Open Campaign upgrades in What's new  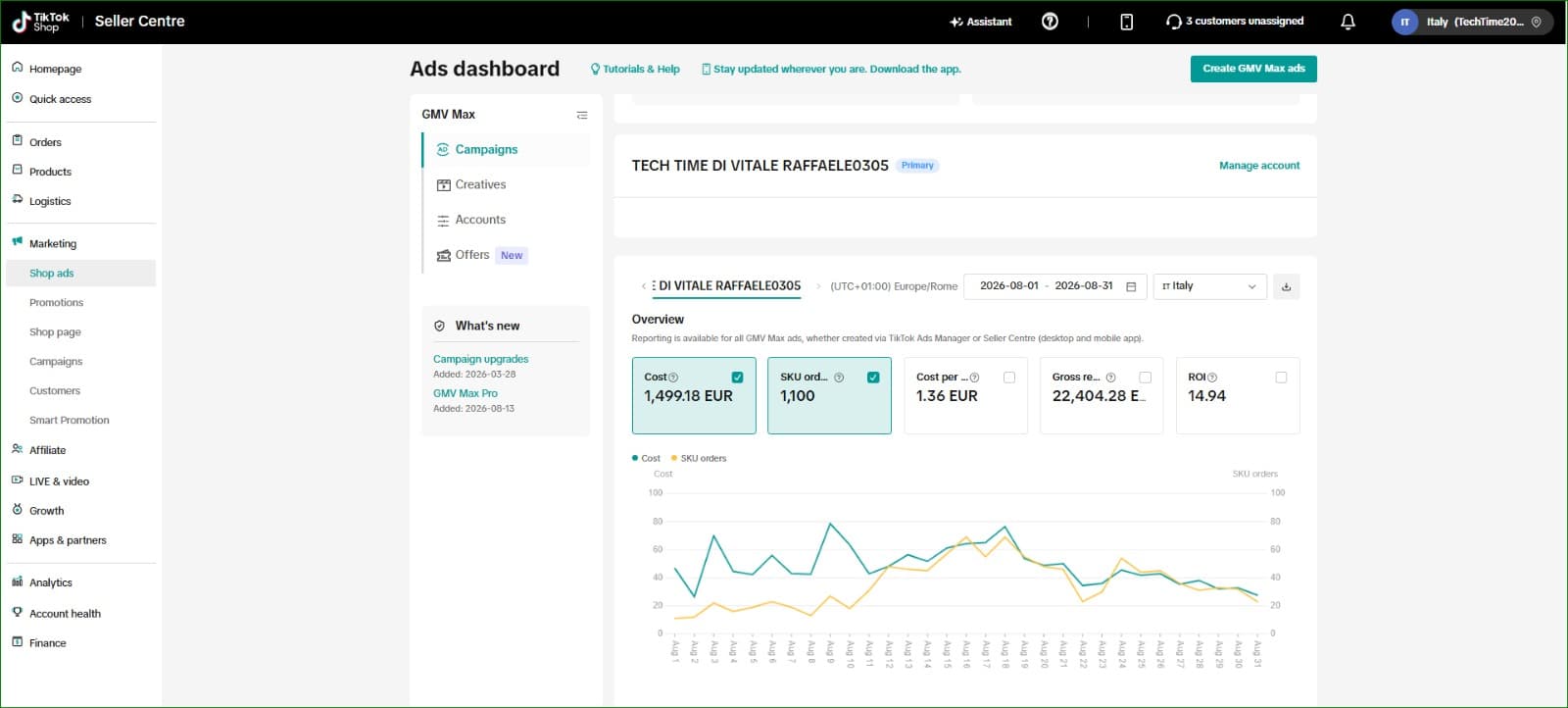tap(481, 359)
